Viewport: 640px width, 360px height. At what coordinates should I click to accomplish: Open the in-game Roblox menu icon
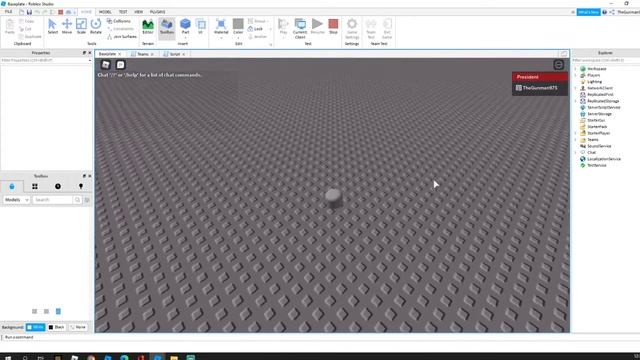tap(106, 64)
